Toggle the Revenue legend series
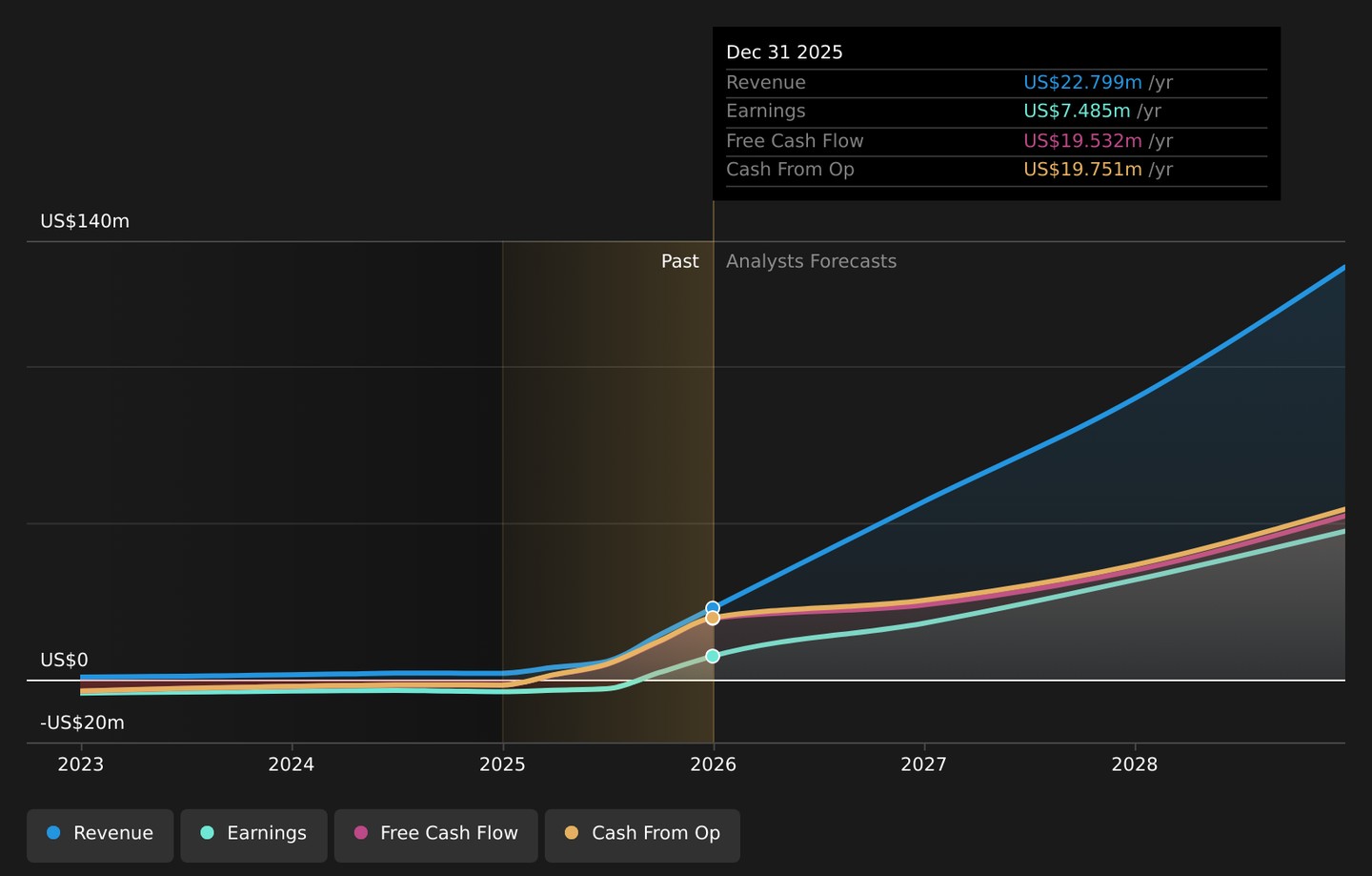 coord(100,835)
